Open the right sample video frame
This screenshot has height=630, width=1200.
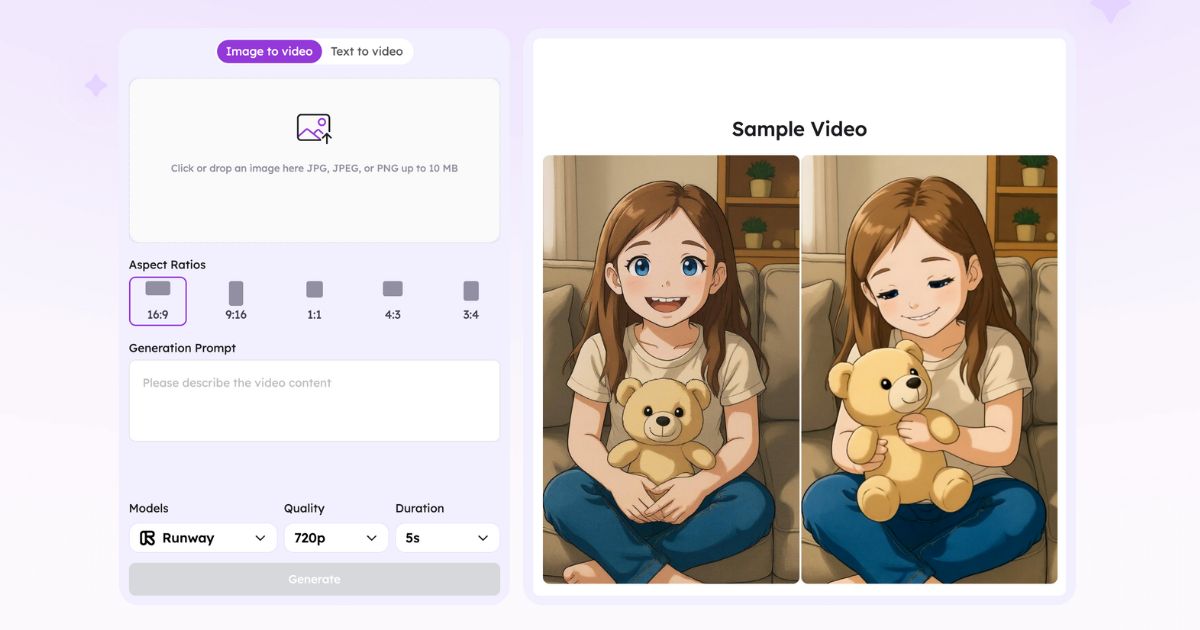[929, 369]
